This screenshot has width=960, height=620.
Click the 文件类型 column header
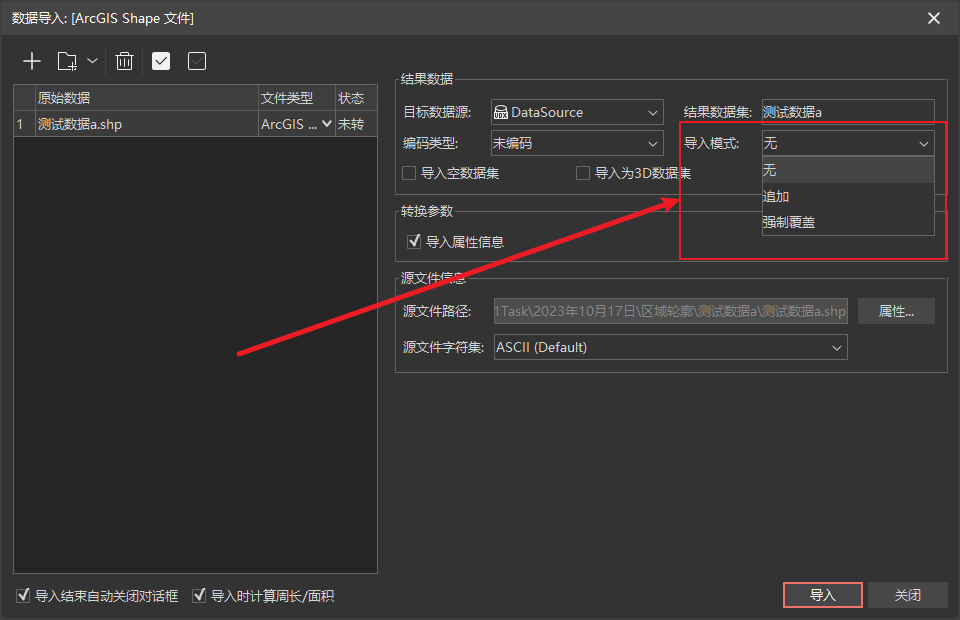coord(297,98)
